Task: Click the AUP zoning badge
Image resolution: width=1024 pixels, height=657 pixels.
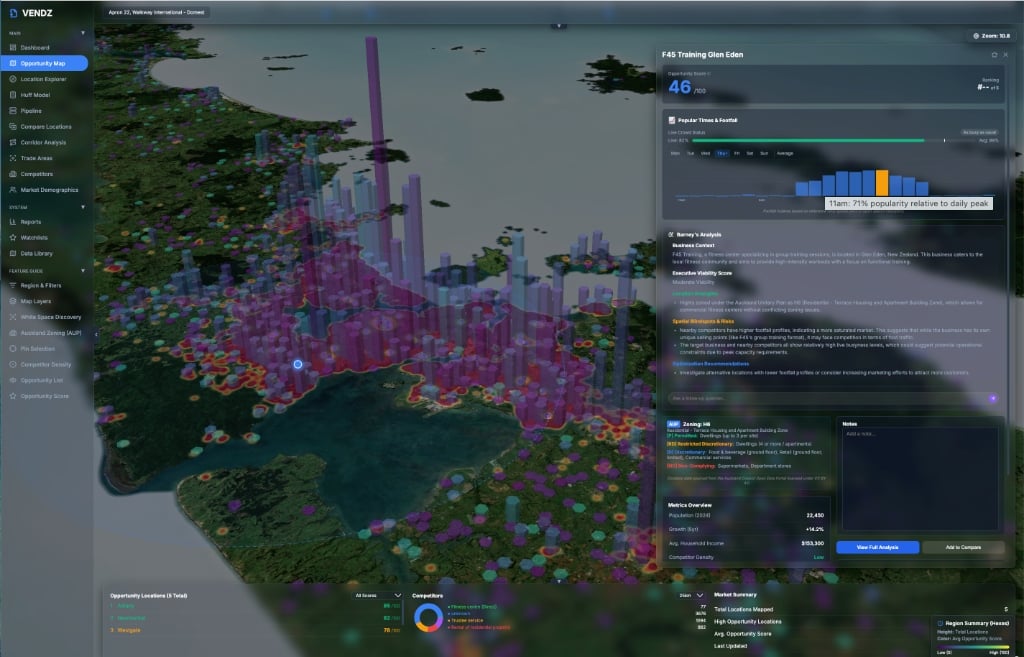Action: (x=673, y=425)
